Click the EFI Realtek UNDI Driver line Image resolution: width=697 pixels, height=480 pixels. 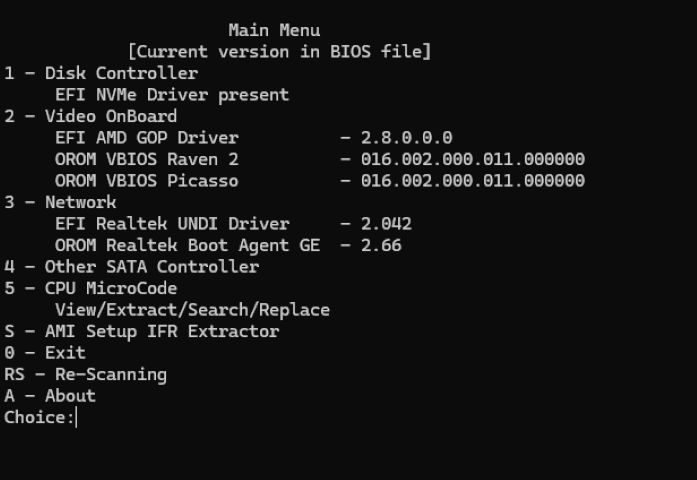coord(172,224)
